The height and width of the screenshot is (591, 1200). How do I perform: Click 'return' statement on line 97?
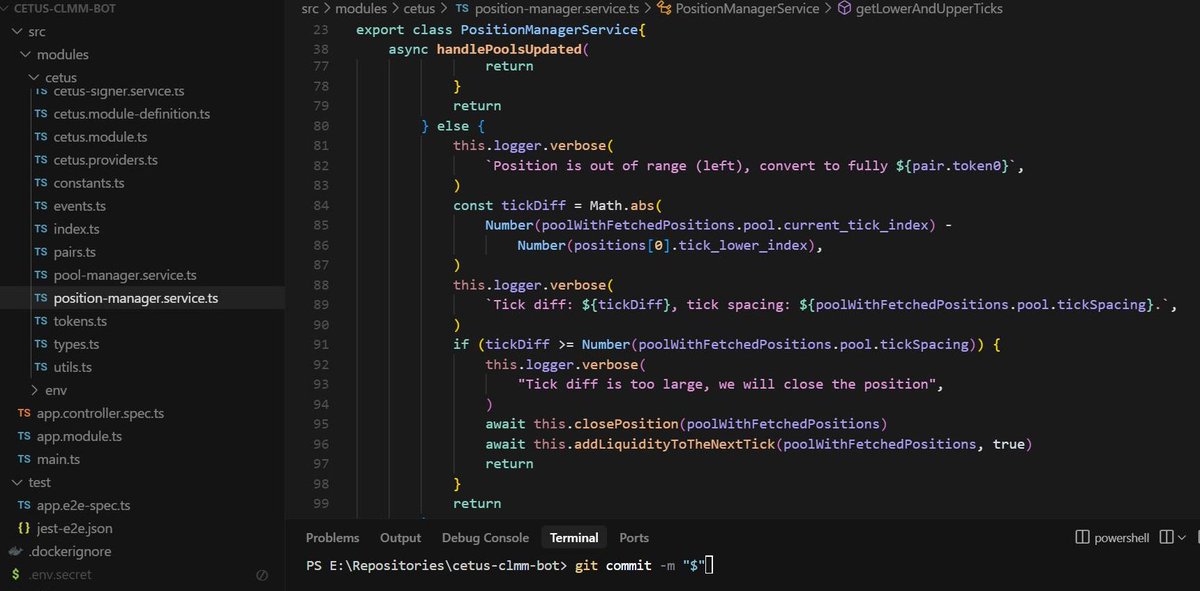point(509,463)
